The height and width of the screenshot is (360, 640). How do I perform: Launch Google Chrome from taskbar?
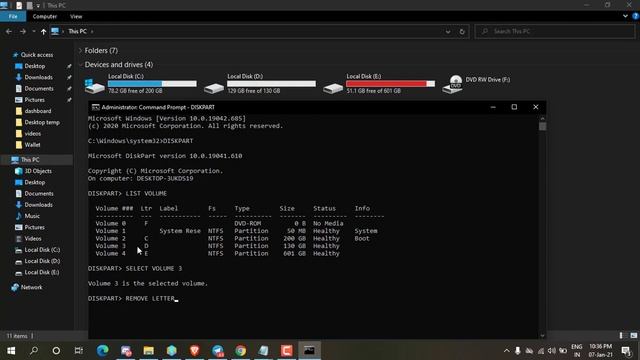(x=240, y=350)
